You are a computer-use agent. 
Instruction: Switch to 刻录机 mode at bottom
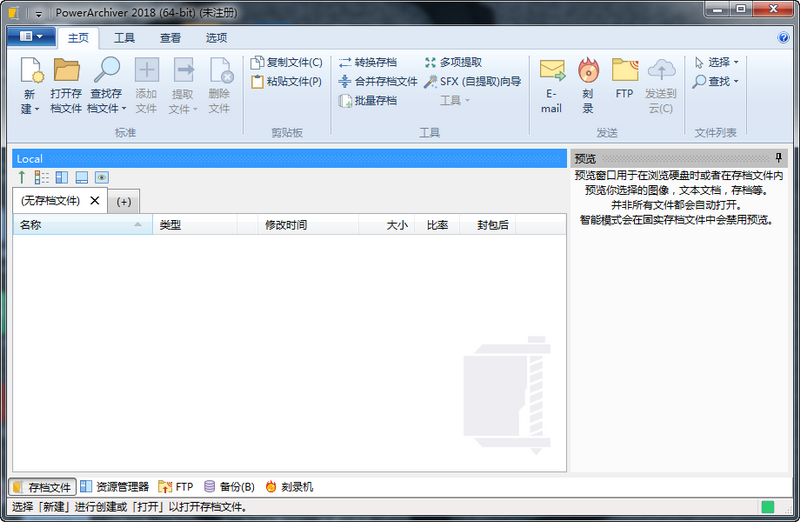289,487
